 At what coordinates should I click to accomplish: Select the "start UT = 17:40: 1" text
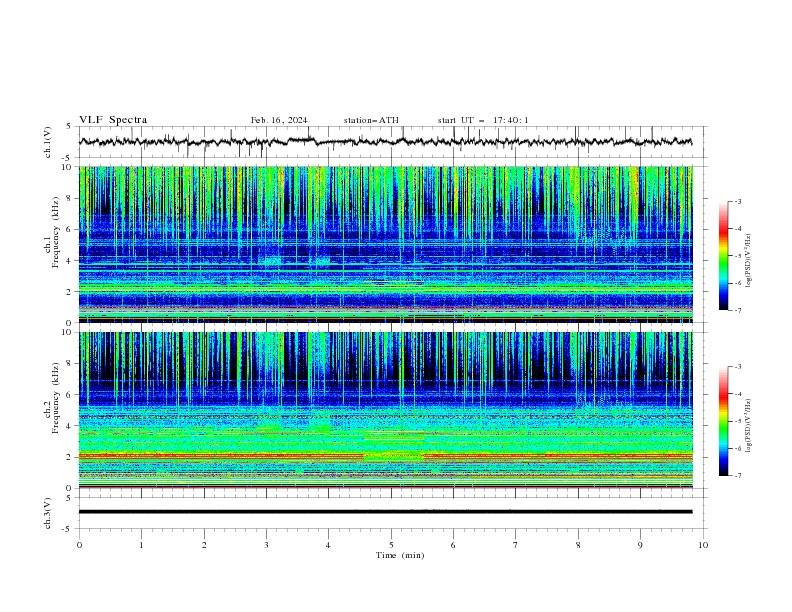pos(483,120)
